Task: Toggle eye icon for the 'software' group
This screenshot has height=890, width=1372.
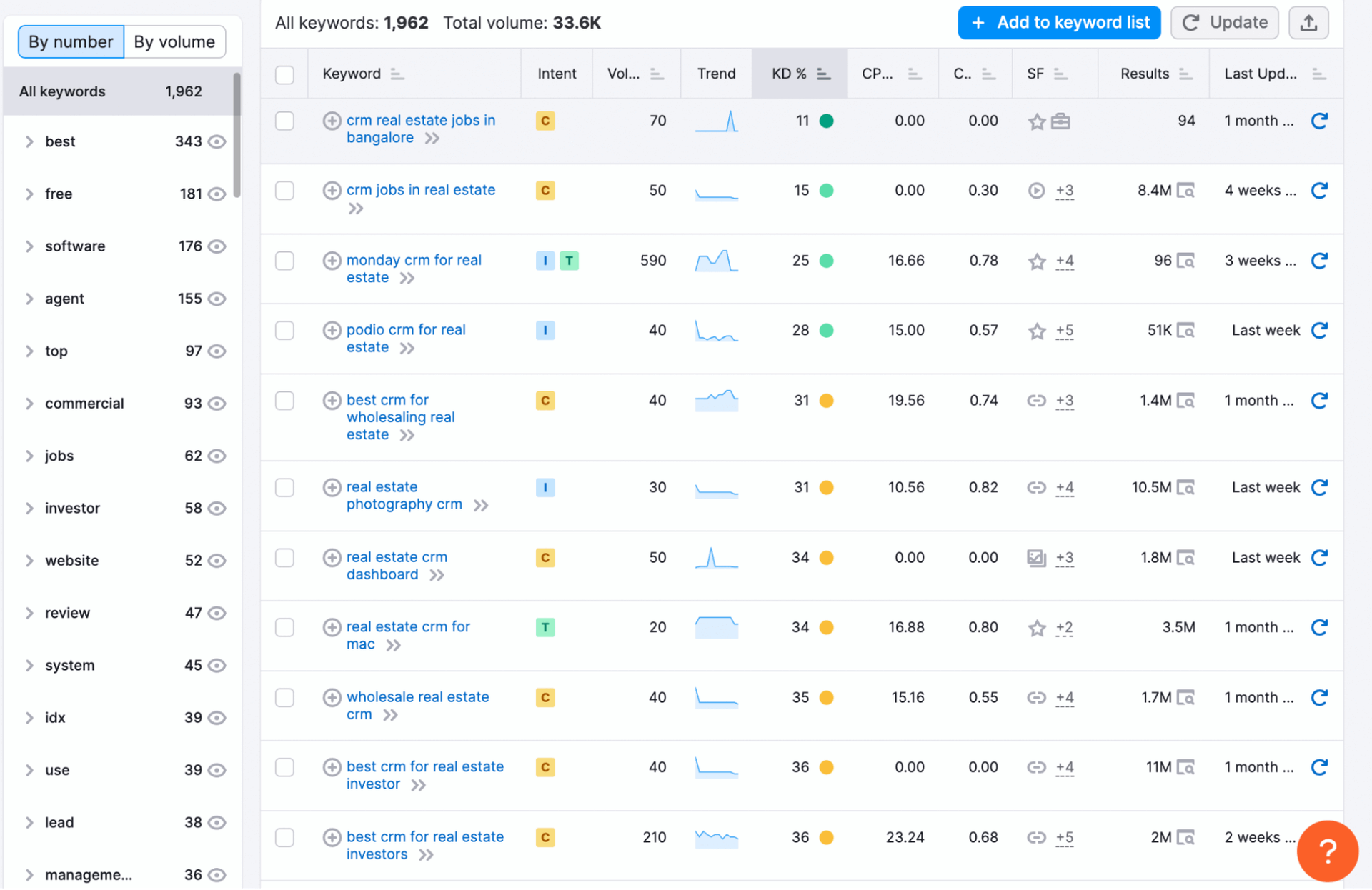Action: [217, 246]
